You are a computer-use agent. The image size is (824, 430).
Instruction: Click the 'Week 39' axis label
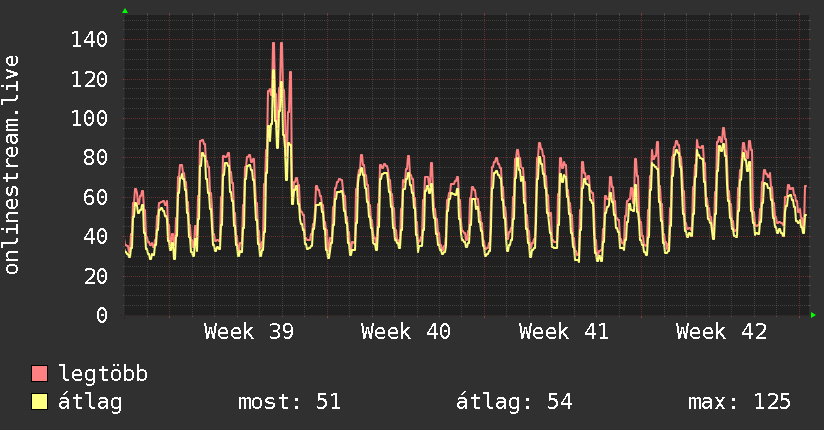pos(249,332)
